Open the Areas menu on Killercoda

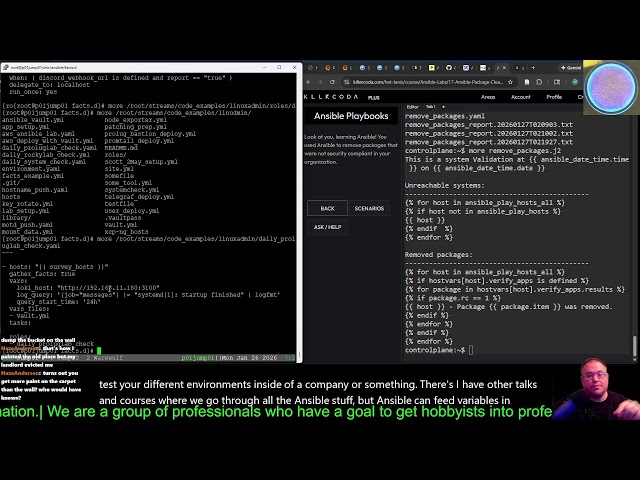[488, 97]
